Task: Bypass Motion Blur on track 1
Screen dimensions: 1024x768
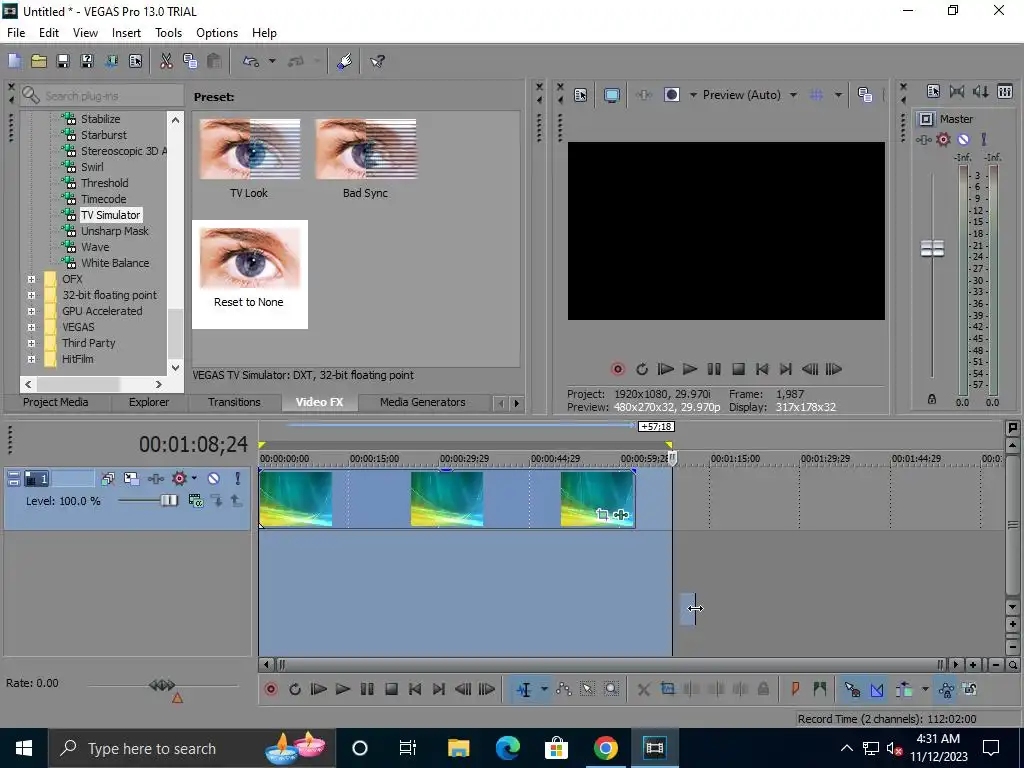Action: point(108,479)
